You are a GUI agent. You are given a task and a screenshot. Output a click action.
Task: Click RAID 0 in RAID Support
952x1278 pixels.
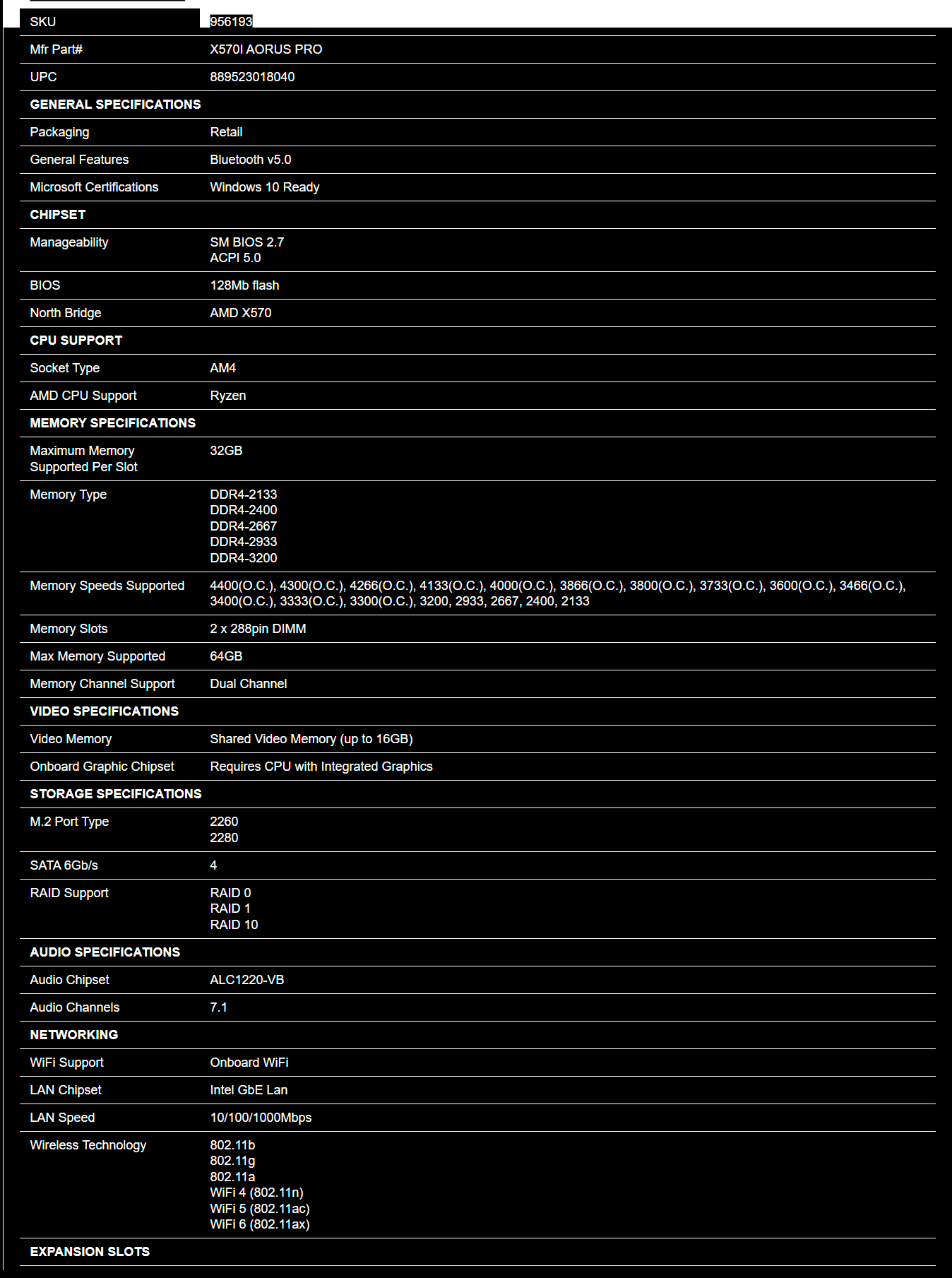(x=230, y=893)
